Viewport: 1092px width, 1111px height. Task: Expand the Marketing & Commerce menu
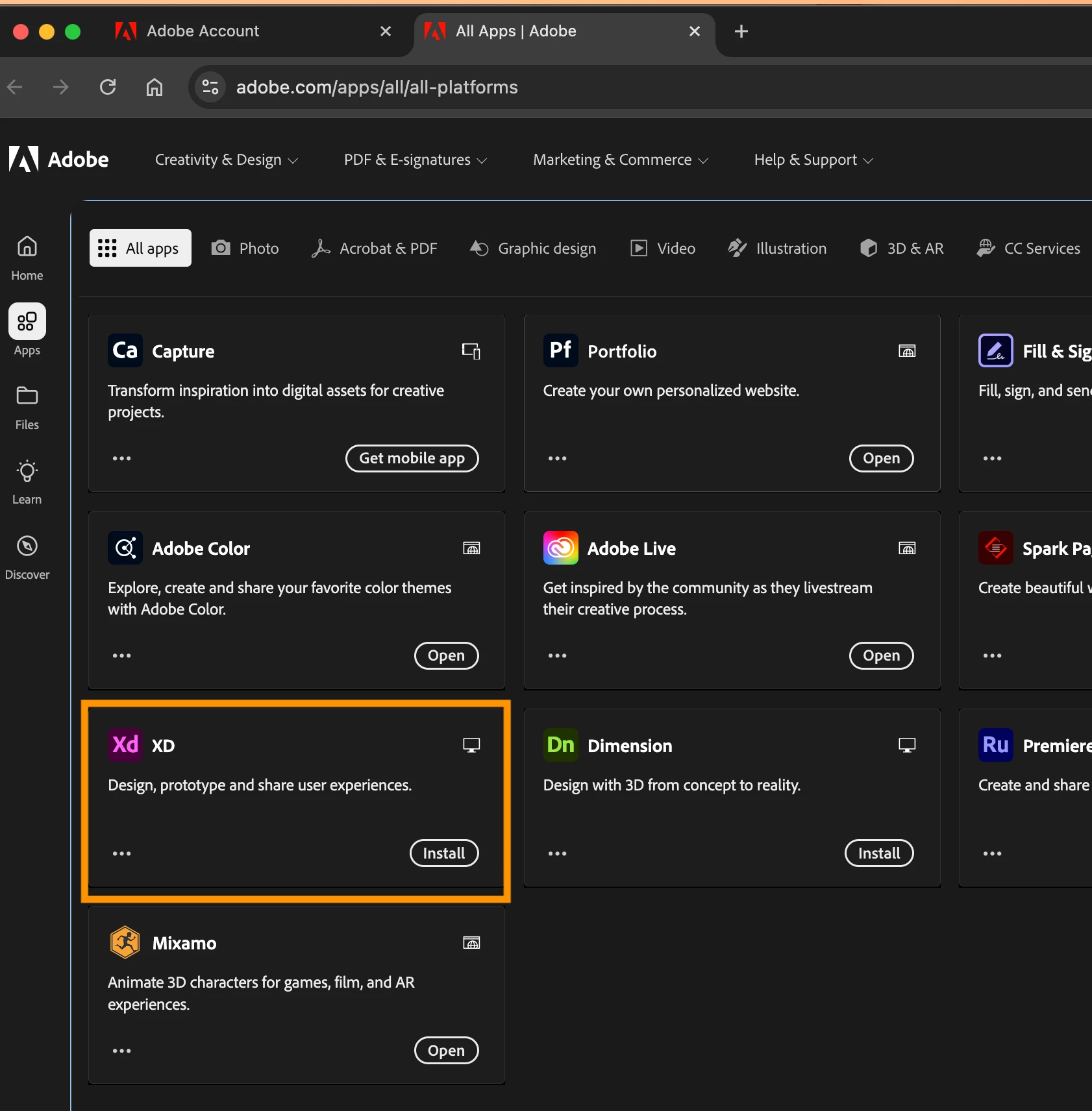621,160
